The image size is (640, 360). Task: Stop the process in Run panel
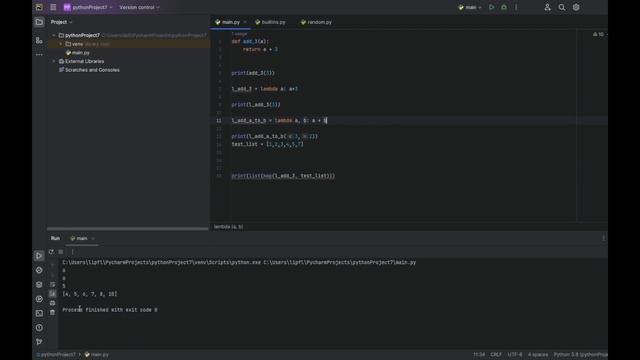(61, 252)
